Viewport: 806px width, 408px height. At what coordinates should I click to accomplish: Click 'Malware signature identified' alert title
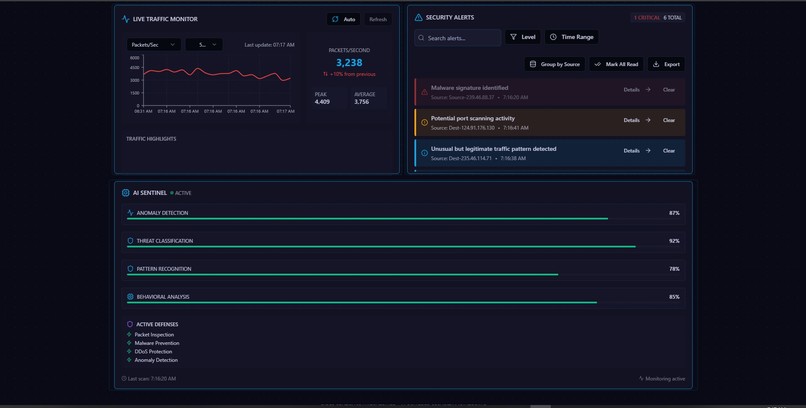tap(469, 88)
